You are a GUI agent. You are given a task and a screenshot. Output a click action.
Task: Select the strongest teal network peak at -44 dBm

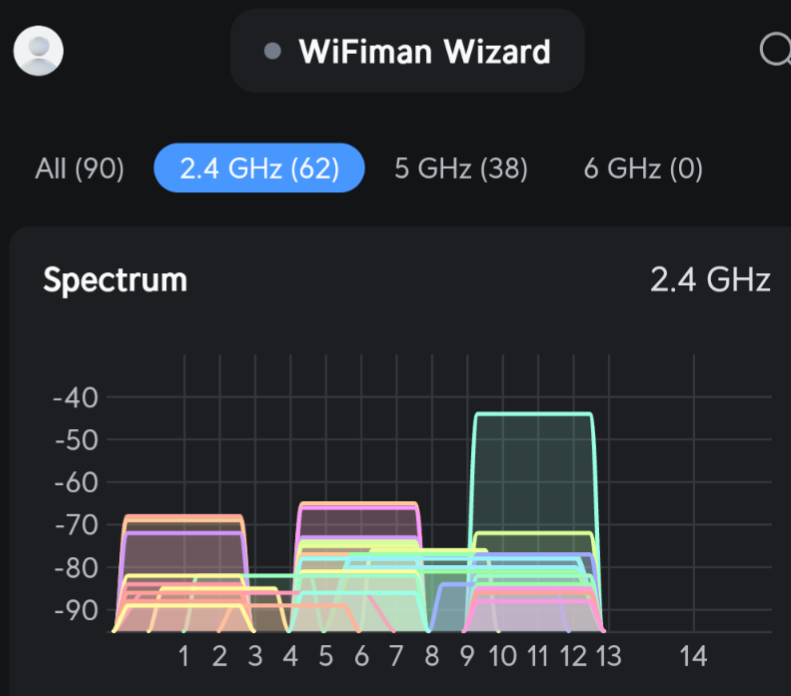coord(533,414)
